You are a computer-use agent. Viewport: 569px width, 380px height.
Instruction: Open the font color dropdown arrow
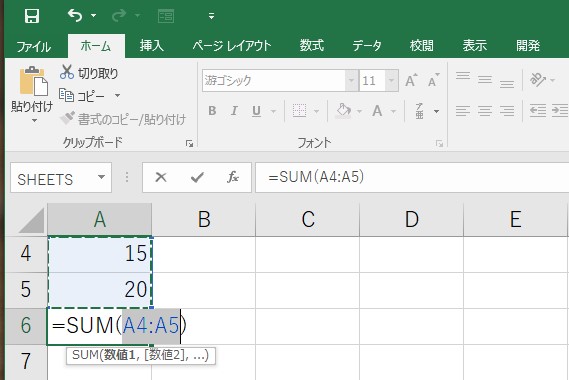pyautogui.click(x=393, y=111)
